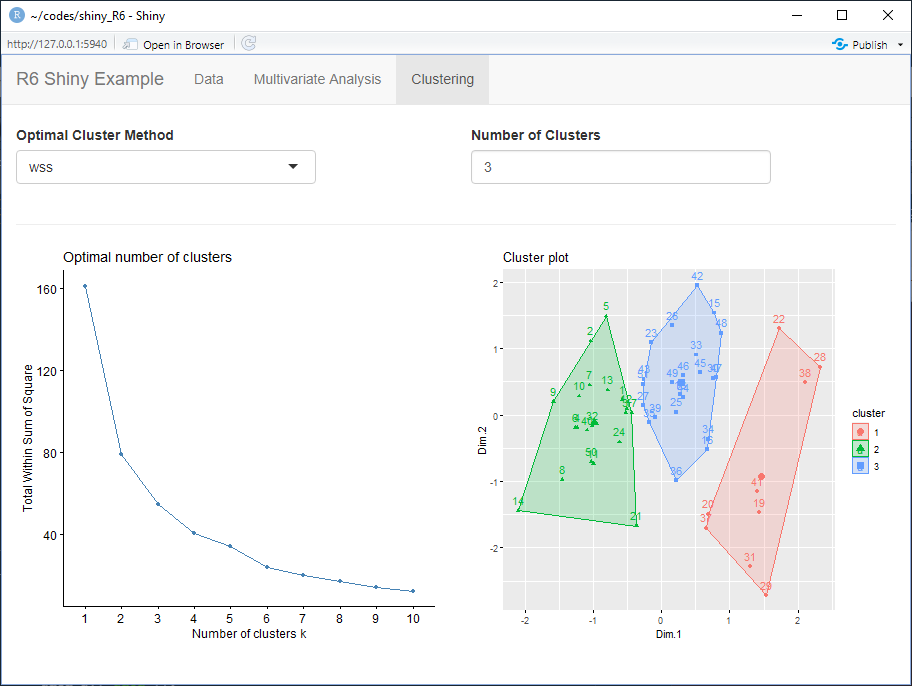Open the Optimal Cluster Method dropdown
The width and height of the screenshot is (912, 686).
coord(166,167)
